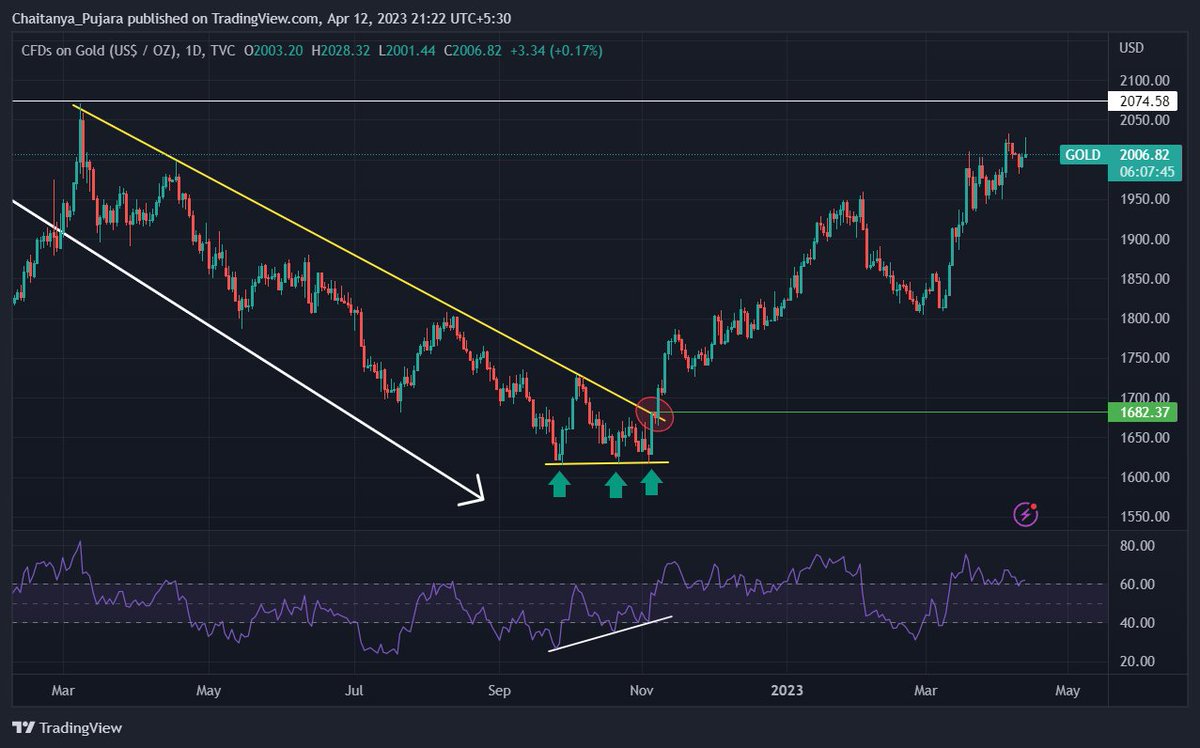Viewport: 1200px width, 748px height.
Task: Open the TVC exchange selector
Action: tap(223, 50)
